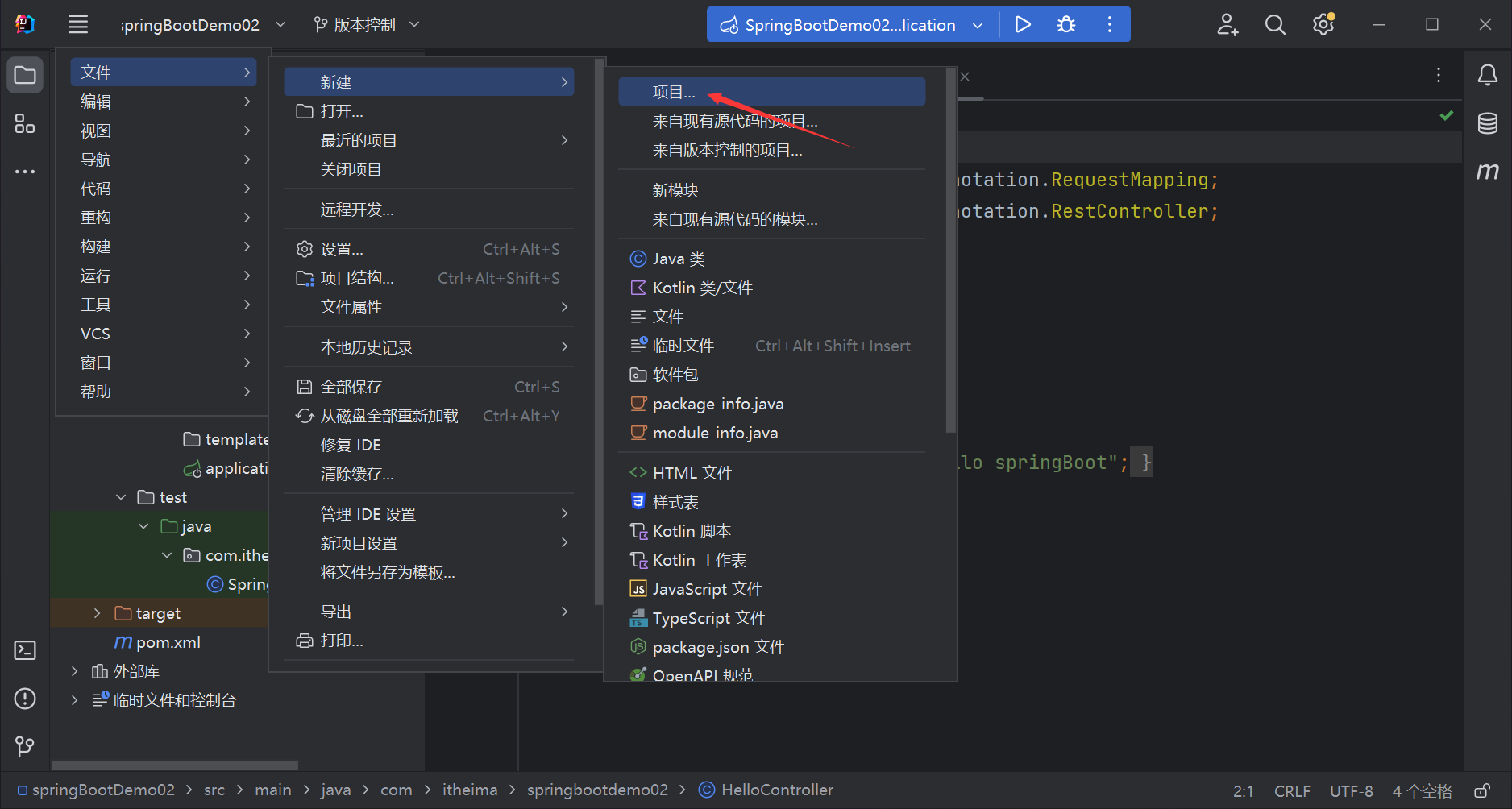This screenshot has width=1512, height=809.
Task: Open the Terminal tool window
Action: (x=25, y=650)
